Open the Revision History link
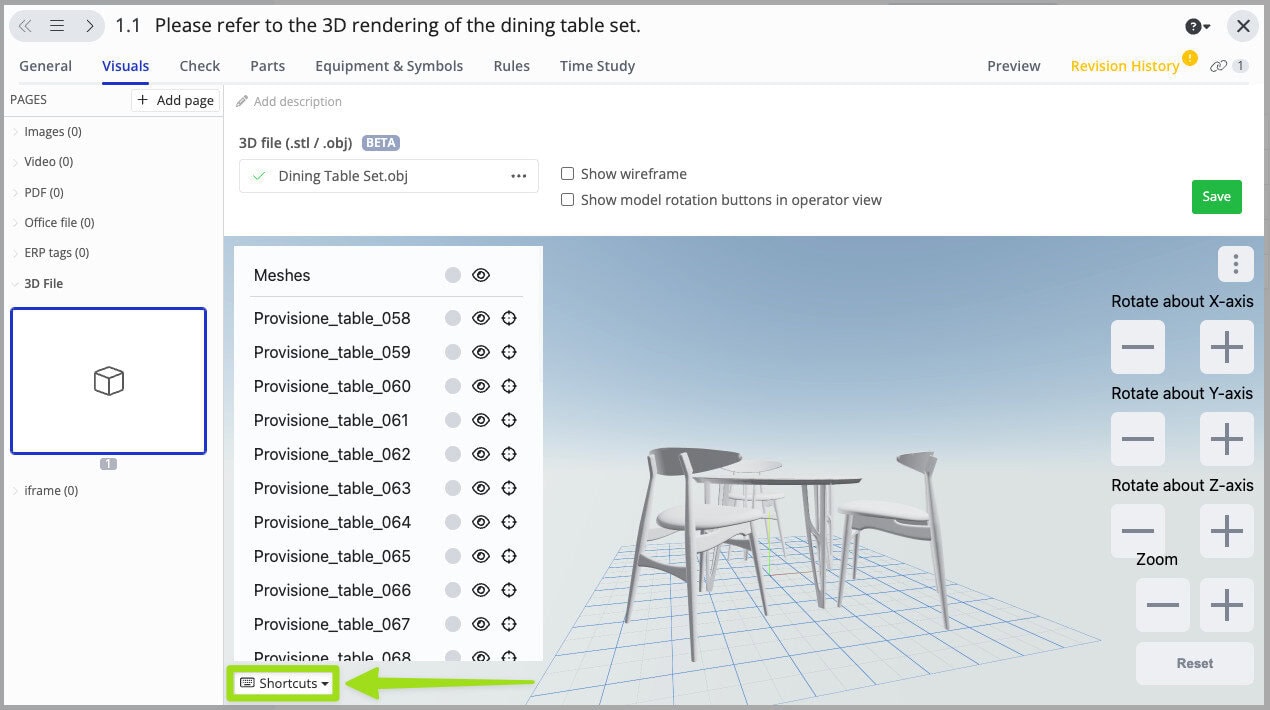Viewport: 1270px width, 710px height. [1125, 65]
